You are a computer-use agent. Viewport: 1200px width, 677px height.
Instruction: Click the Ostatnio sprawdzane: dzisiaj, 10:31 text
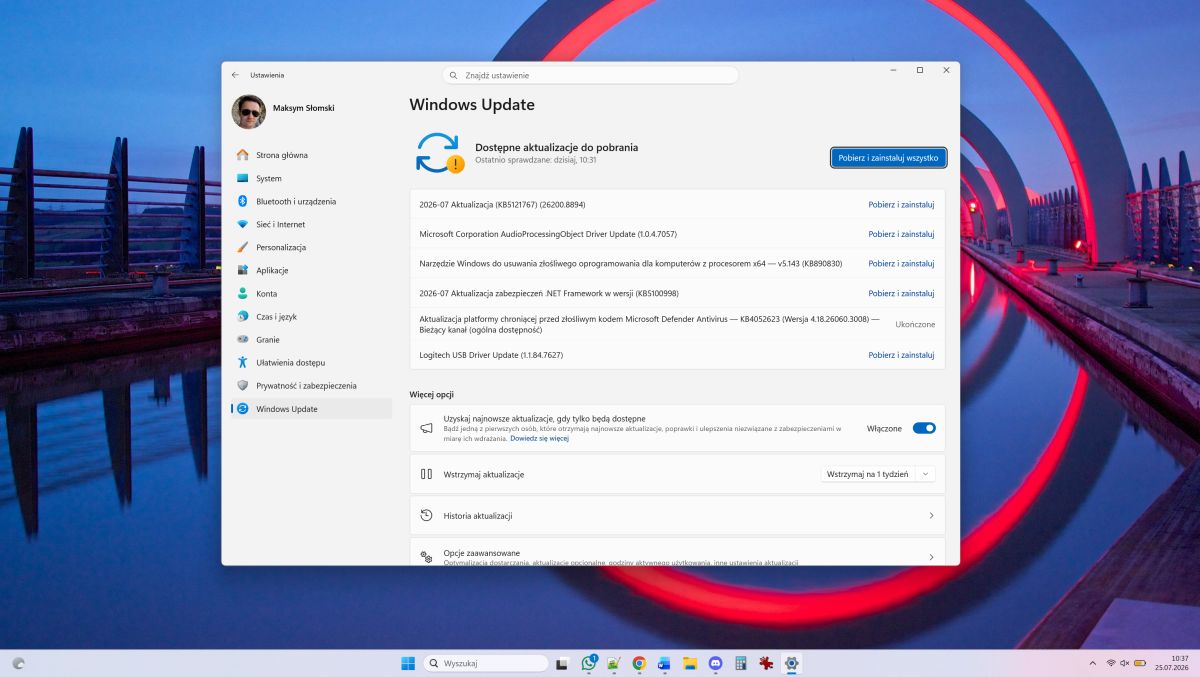(536, 160)
